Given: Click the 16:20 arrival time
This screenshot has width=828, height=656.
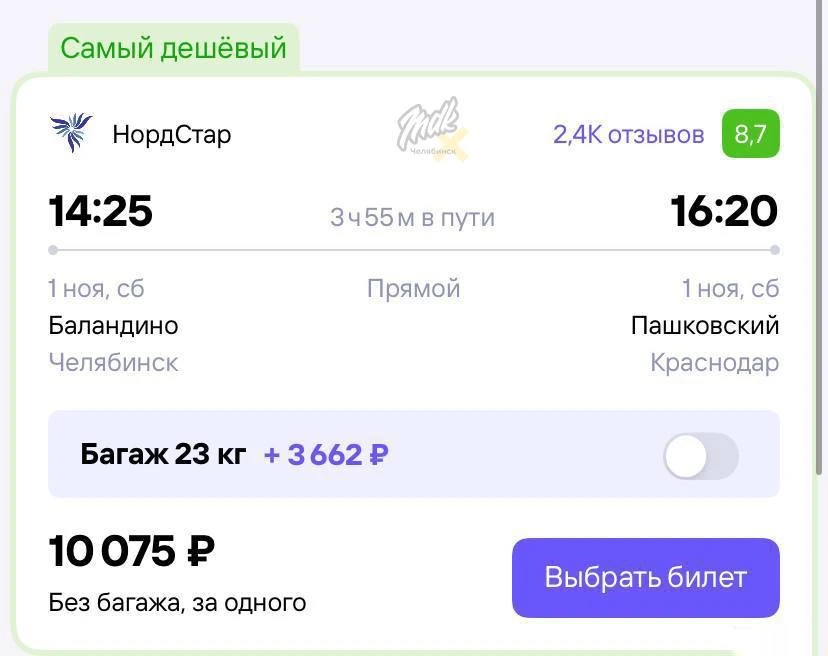Looking at the screenshot, I should click(x=724, y=212).
